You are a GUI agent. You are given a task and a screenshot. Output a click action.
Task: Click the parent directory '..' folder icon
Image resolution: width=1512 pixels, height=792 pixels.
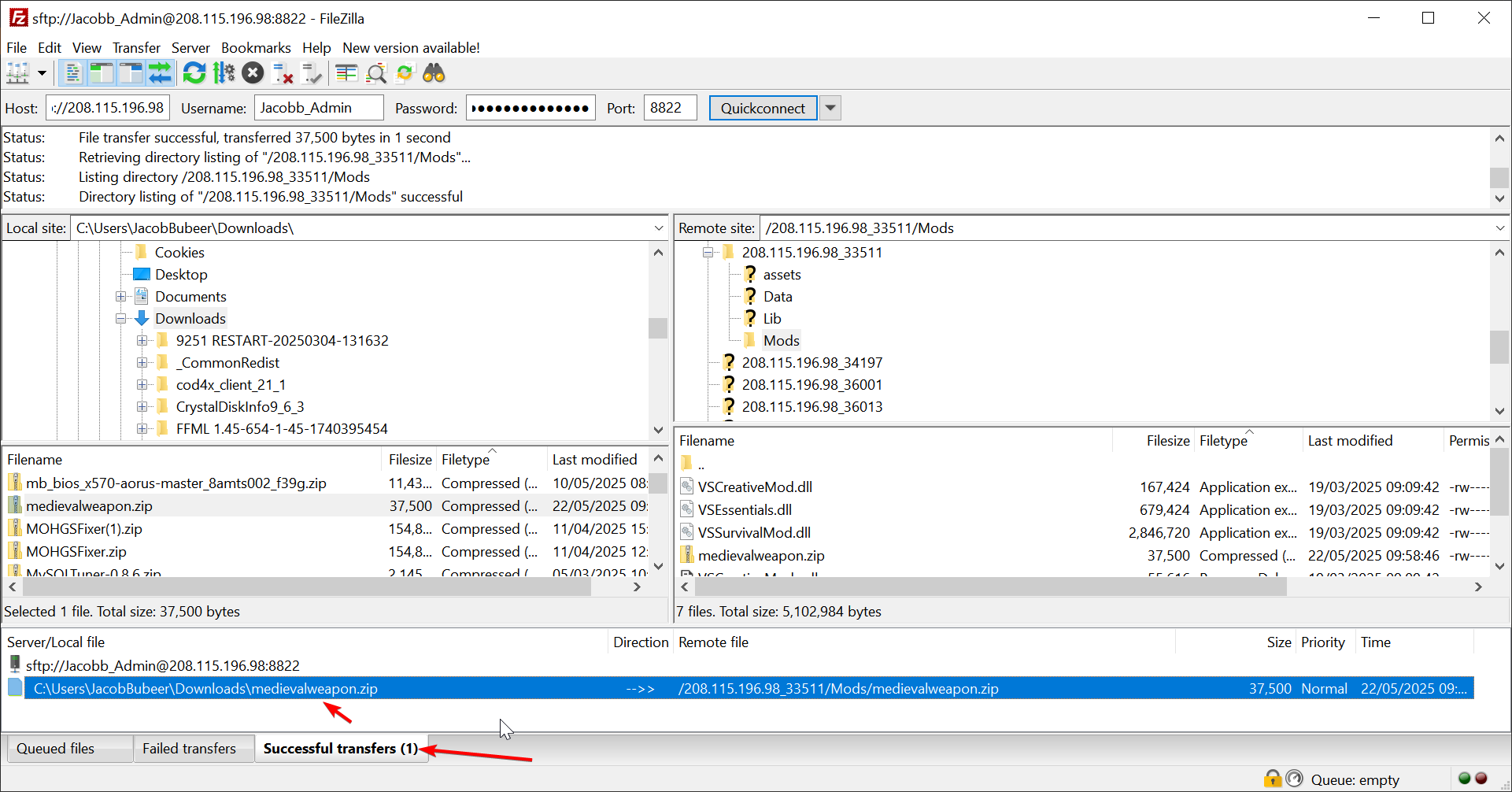[687, 463]
